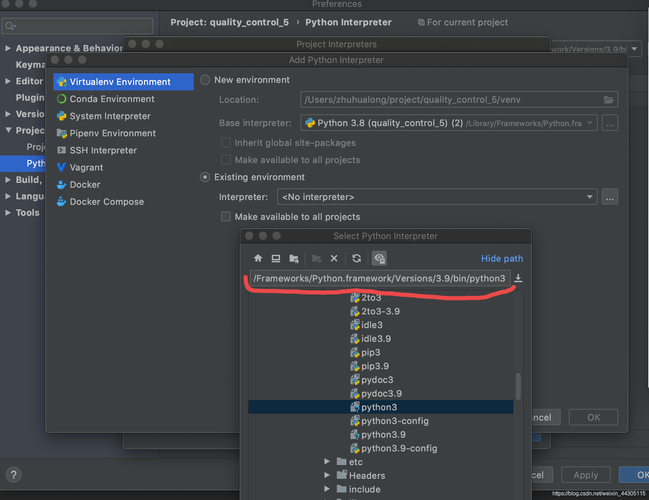Image resolution: width=649 pixels, height=500 pixels.
Task: Click OK in Add Python Interpreter dialog
Action: coord(594,417)
